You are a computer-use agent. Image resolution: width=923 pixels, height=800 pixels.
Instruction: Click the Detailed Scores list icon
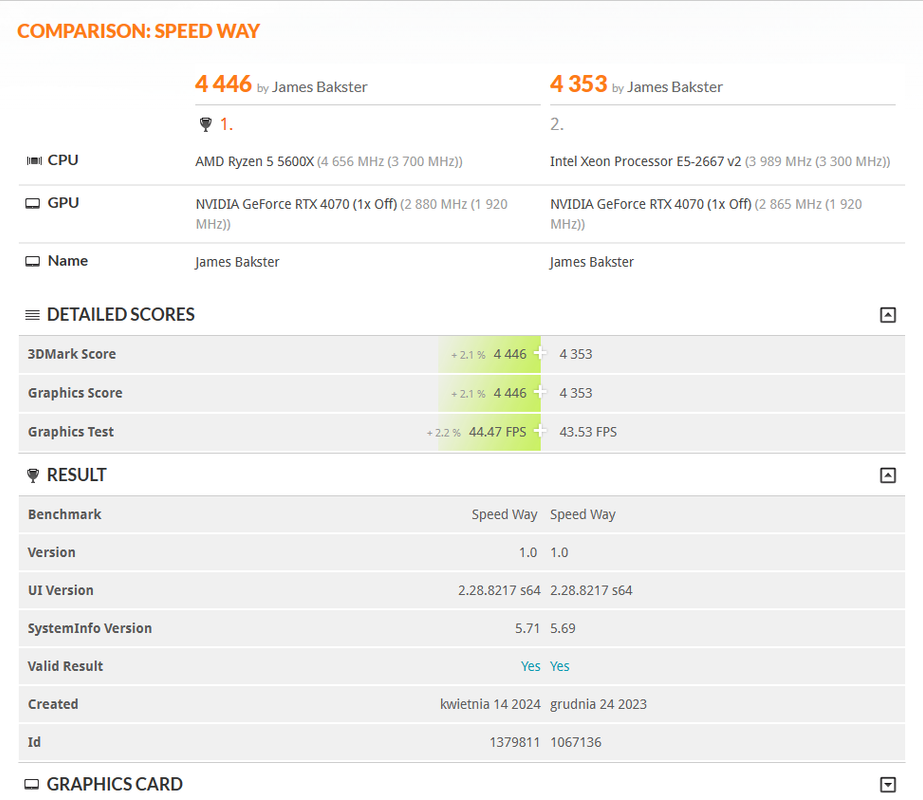point(33,315)
